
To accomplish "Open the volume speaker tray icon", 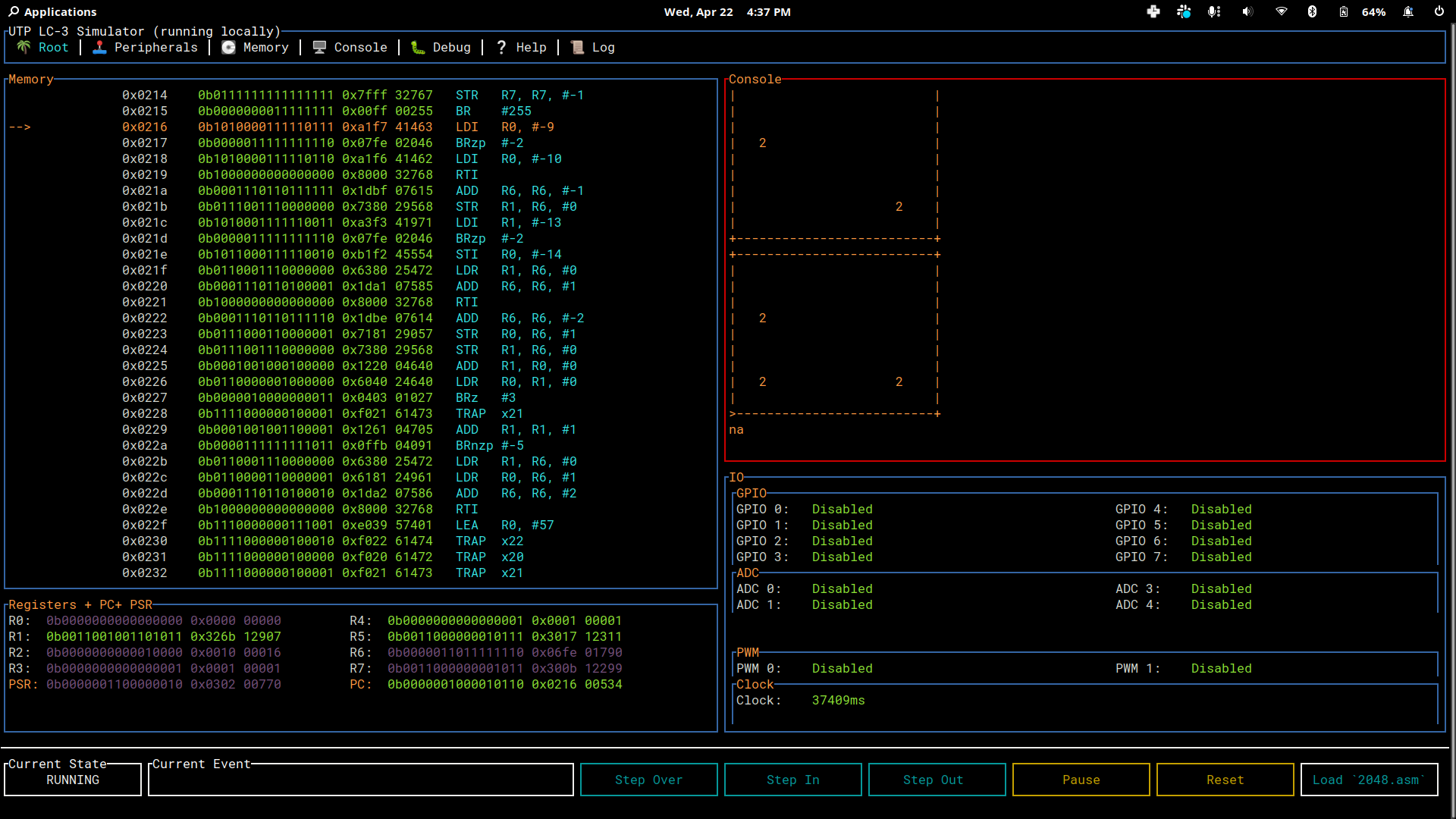I will tap(1247, 11).
